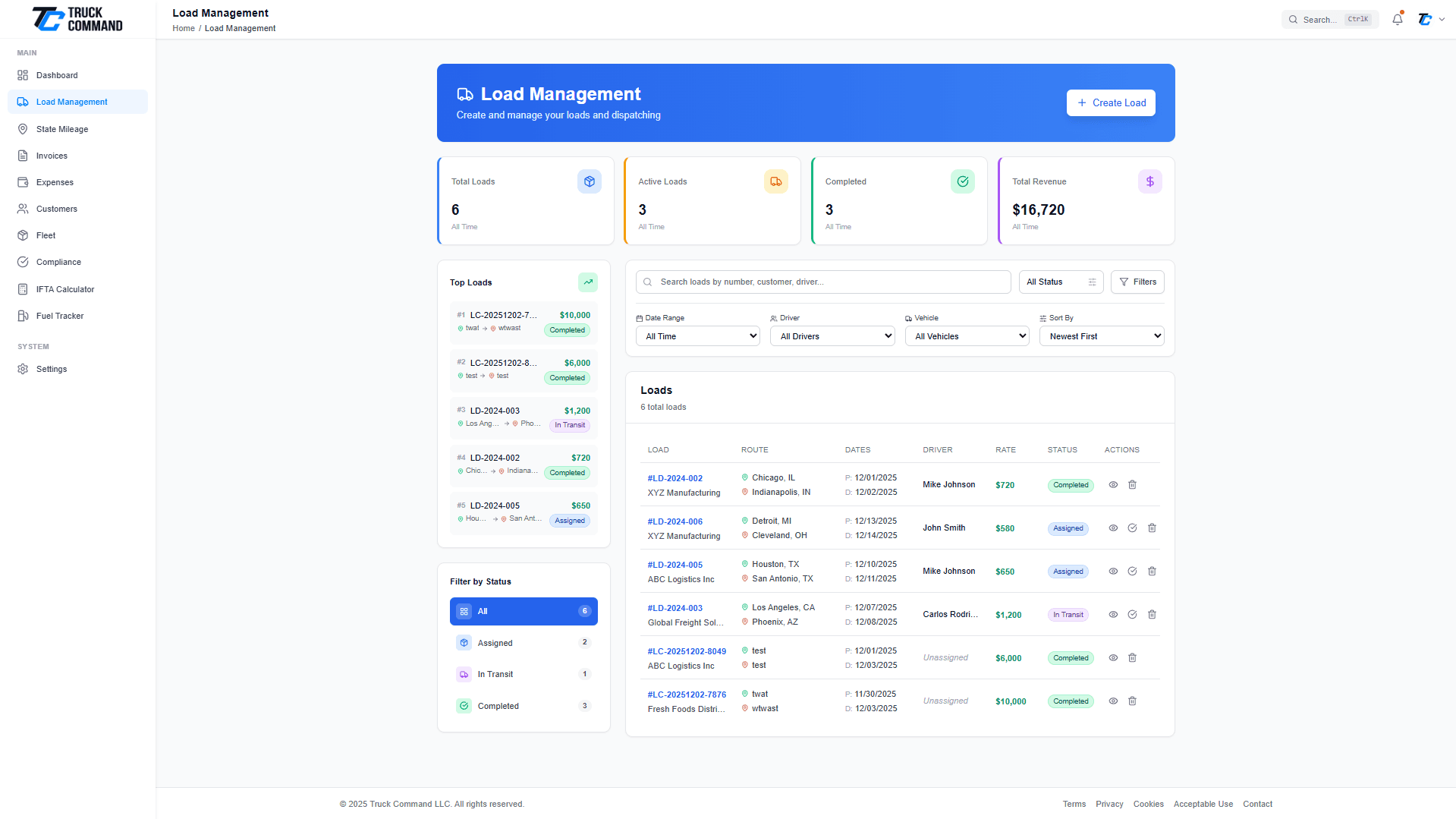Image resolution: width=1456 pixels, height=819 pixels.
Task: Mark load LD-2024-006 complete via check icon
Action: coord(1132,528)
